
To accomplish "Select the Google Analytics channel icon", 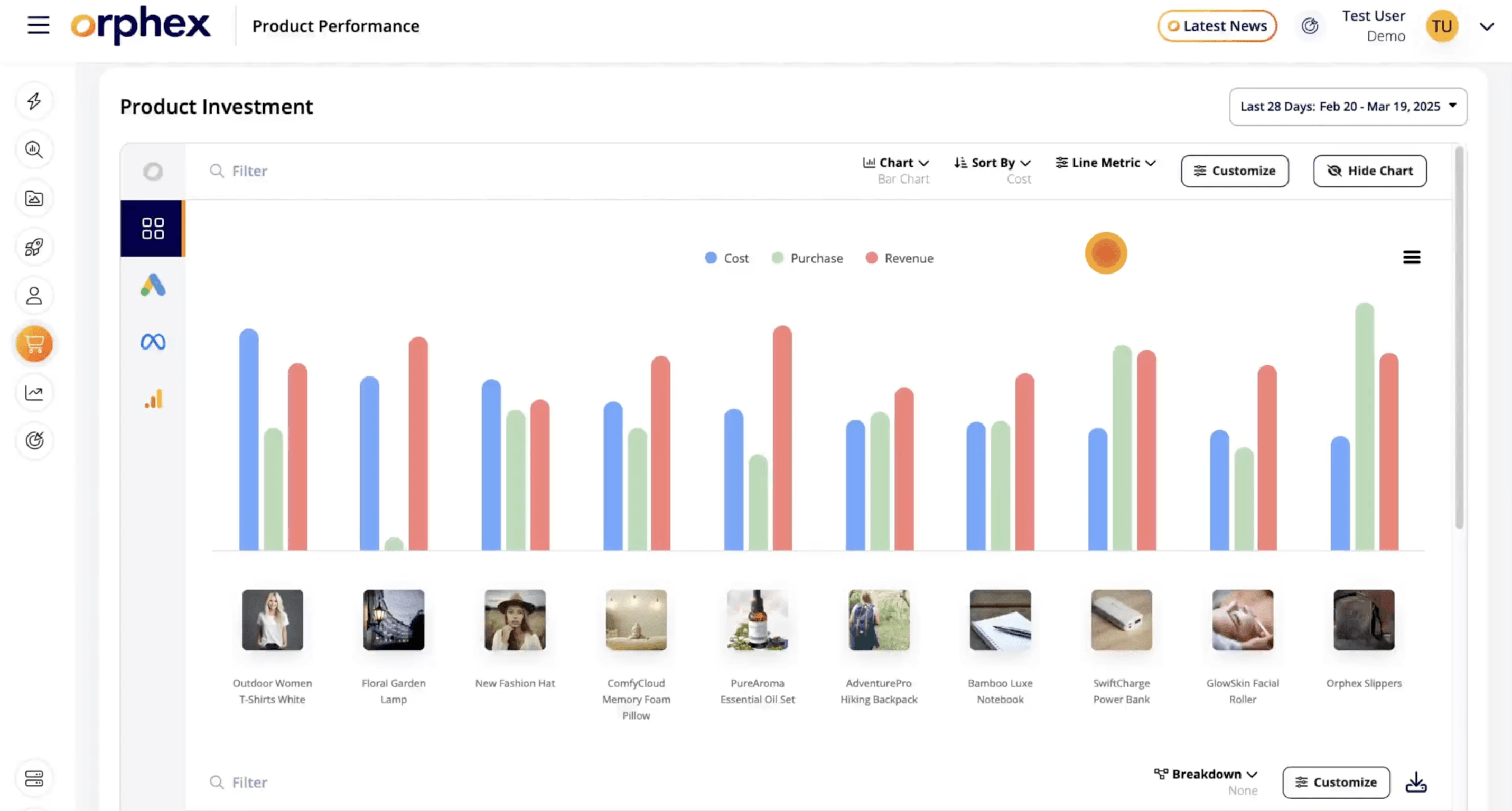I will 153,399.
